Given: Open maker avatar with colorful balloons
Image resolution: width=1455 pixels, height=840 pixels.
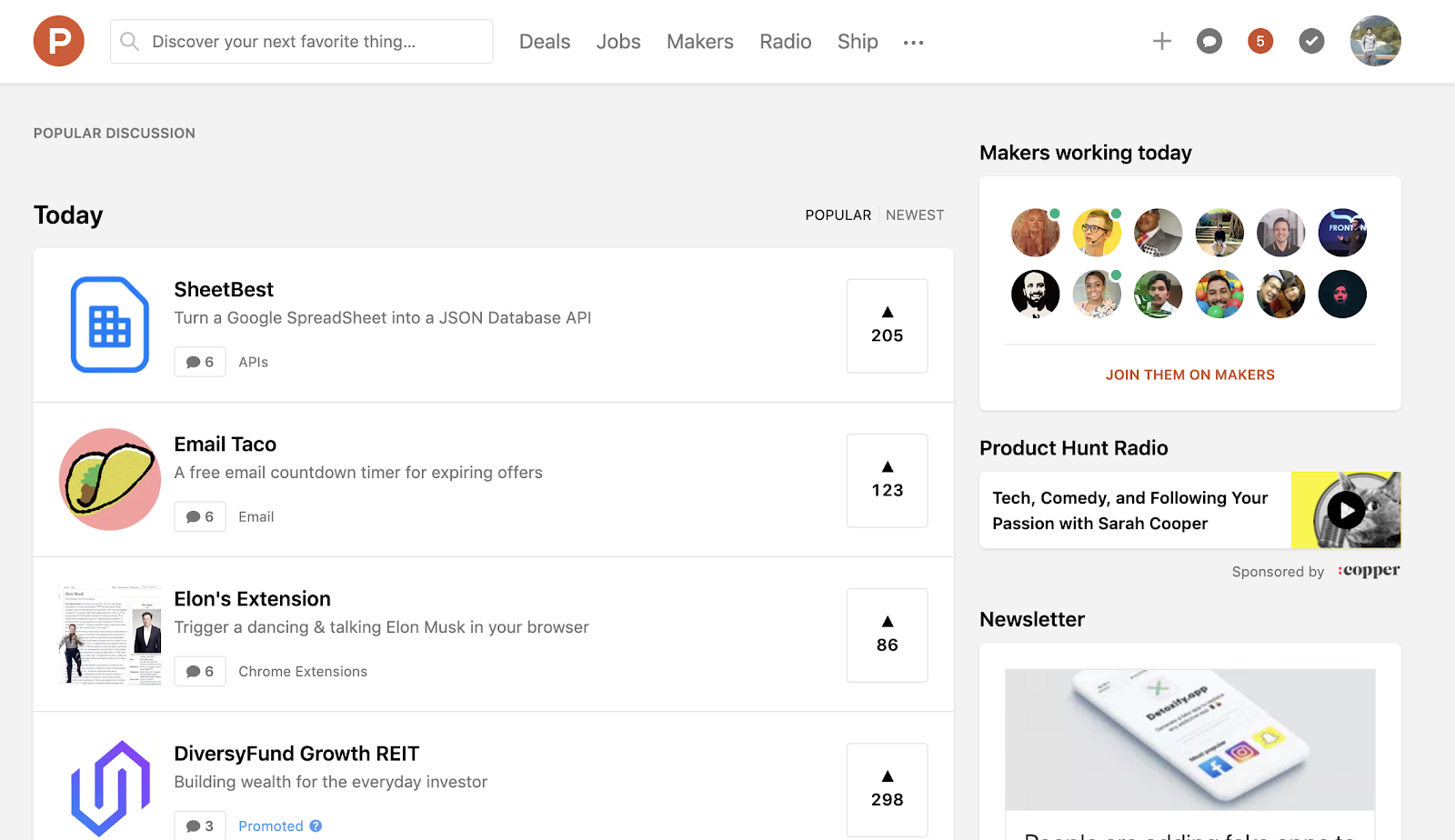Looking at the screenshot, I should 1219,294.
